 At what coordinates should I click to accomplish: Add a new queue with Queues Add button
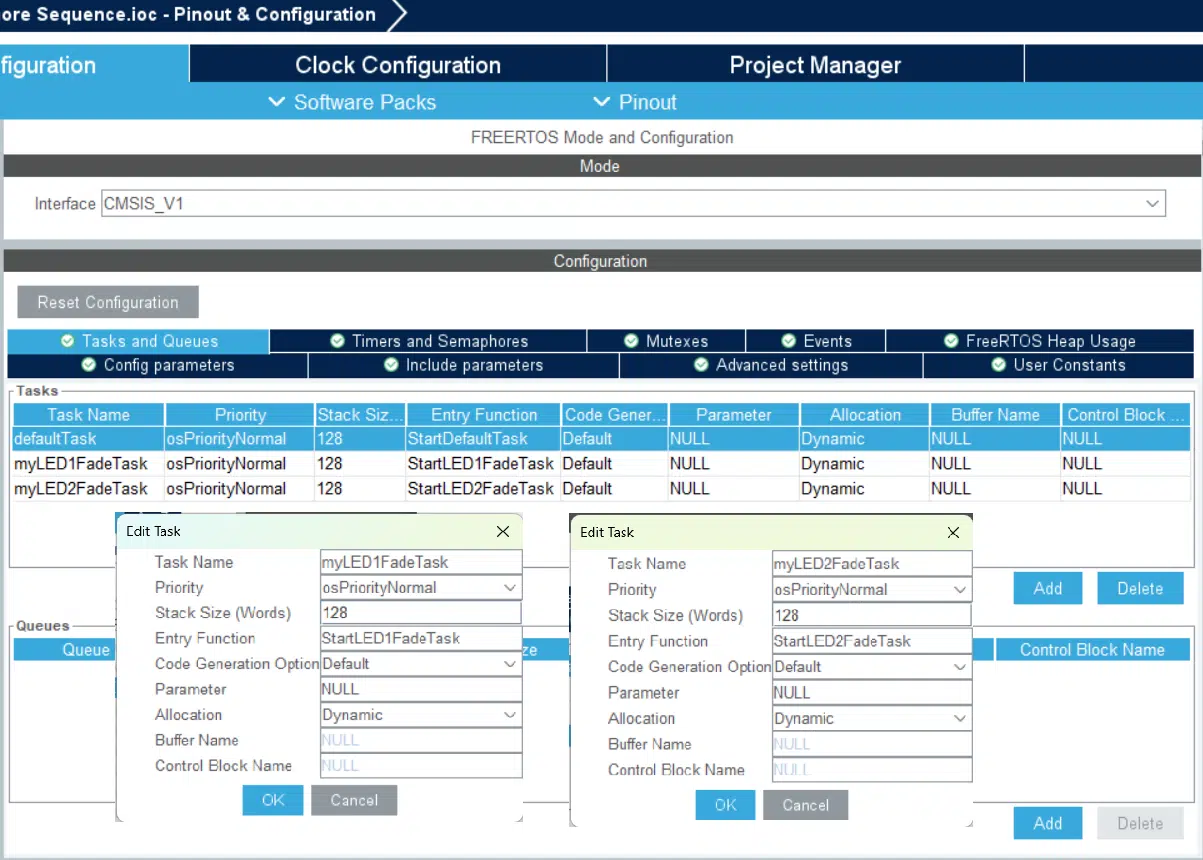1048,823
